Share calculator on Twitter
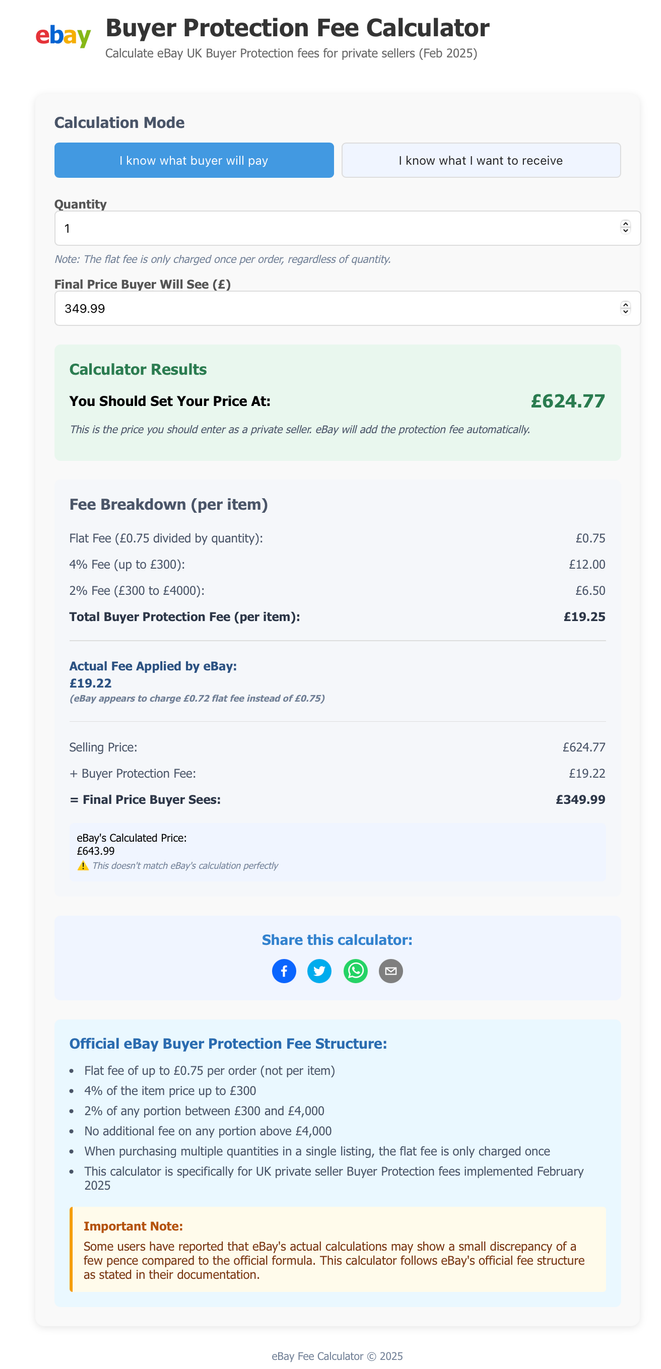Image resolution: width=661 pixels, height=1369 pixels. click(319, 971)
